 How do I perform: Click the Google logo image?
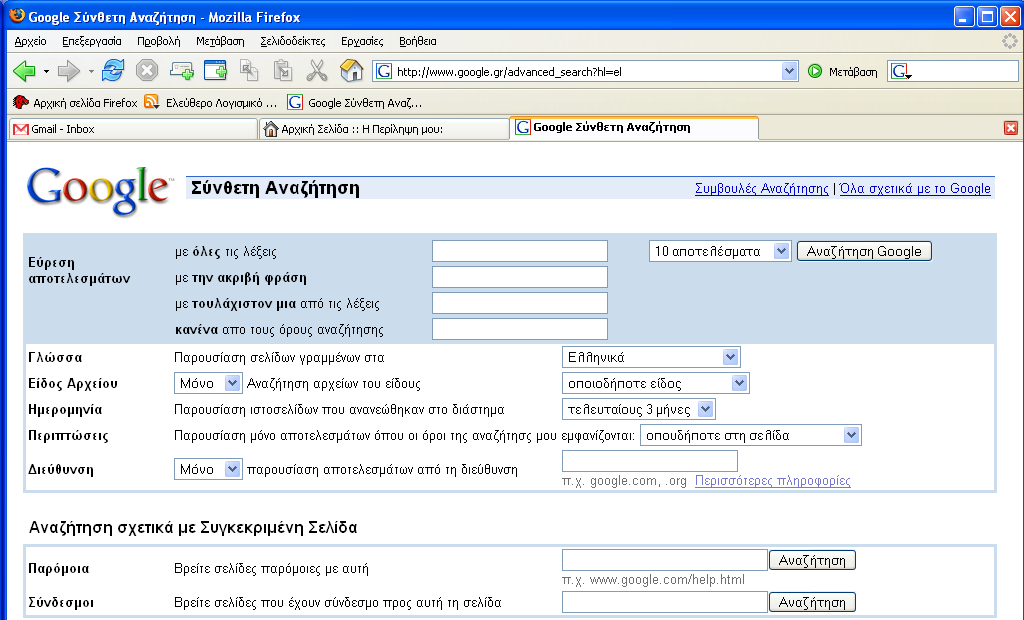(x=99, y=189)
